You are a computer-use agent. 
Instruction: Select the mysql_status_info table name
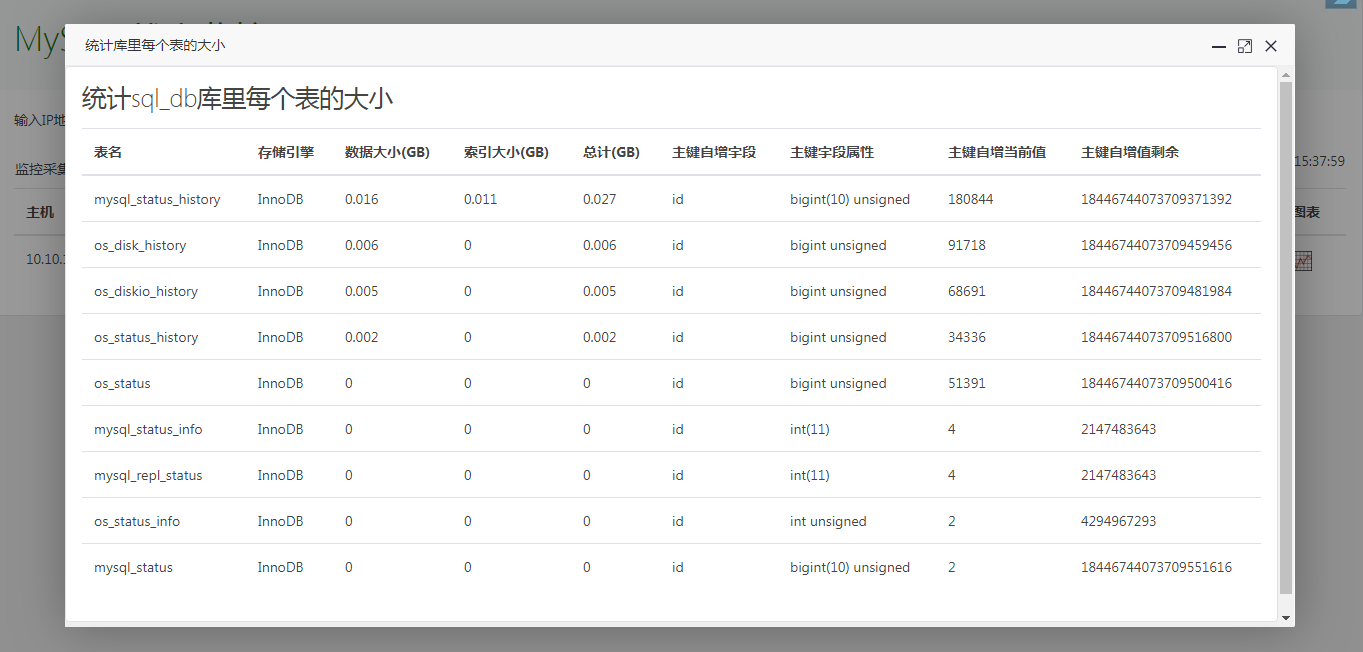(x=148, y=429)
